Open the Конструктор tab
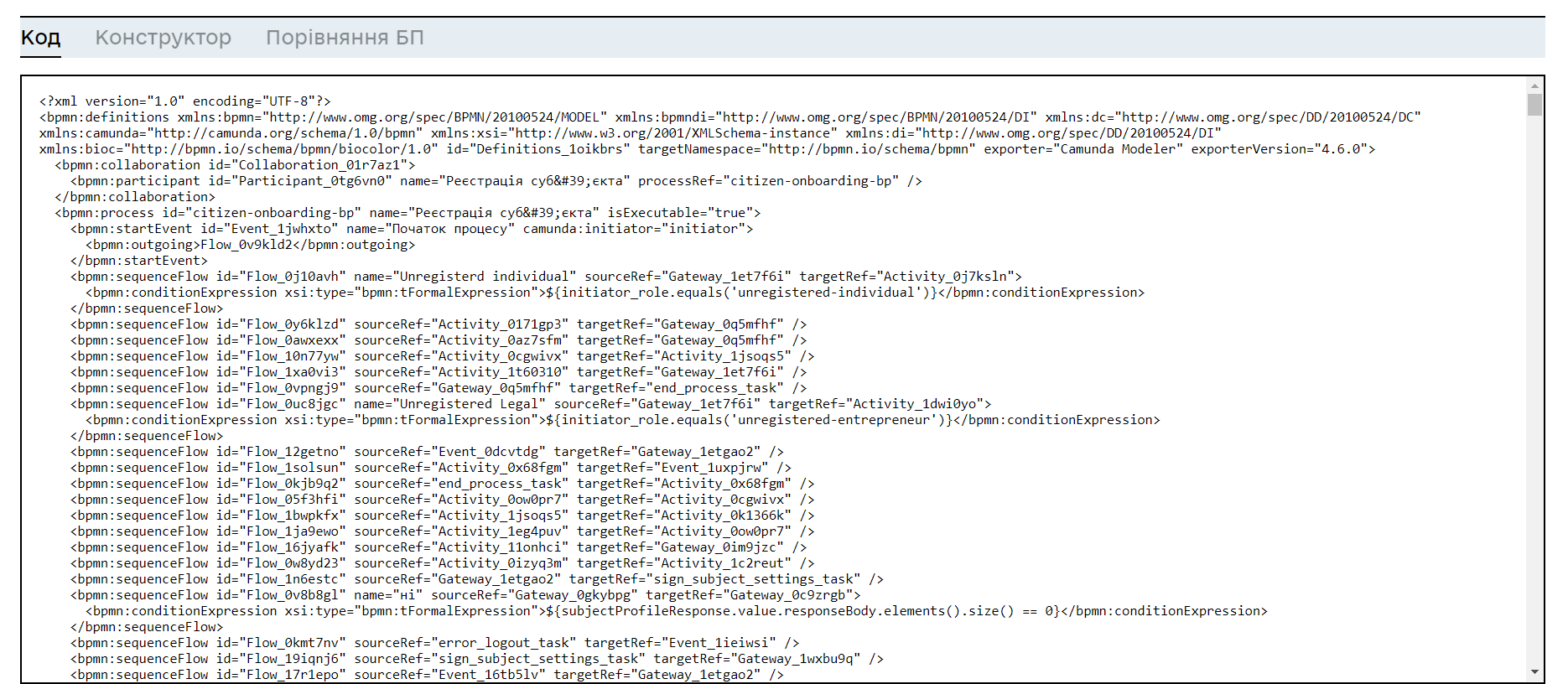The height and width of the screenshot is (684, 1568). click(163, 38)
